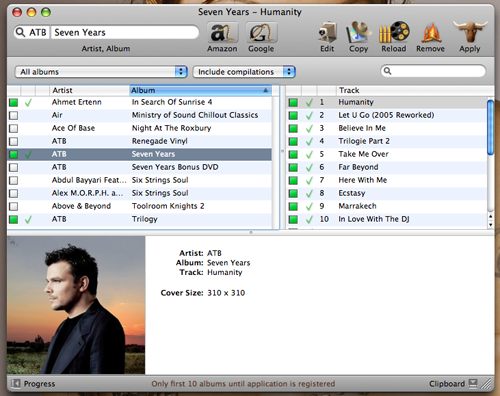Click green status square for track Humanity
500x396 pixels.
click(293, 102)
